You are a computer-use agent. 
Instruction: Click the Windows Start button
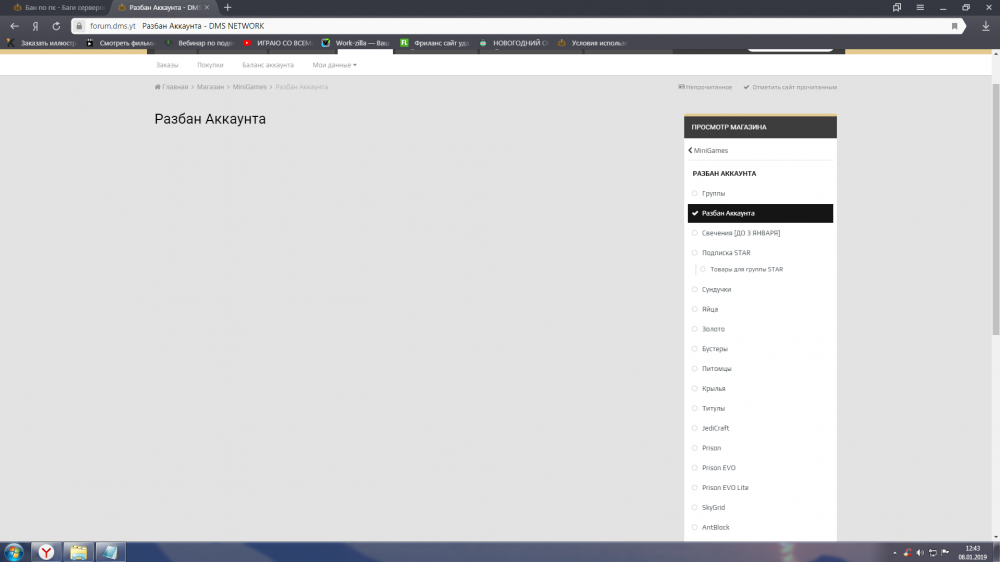pos(14,552)
